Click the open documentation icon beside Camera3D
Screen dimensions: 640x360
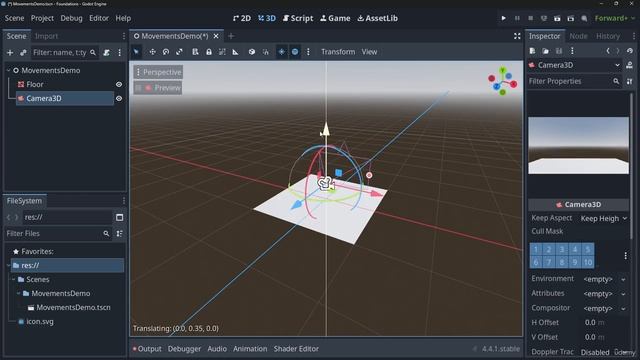point(629,65)
